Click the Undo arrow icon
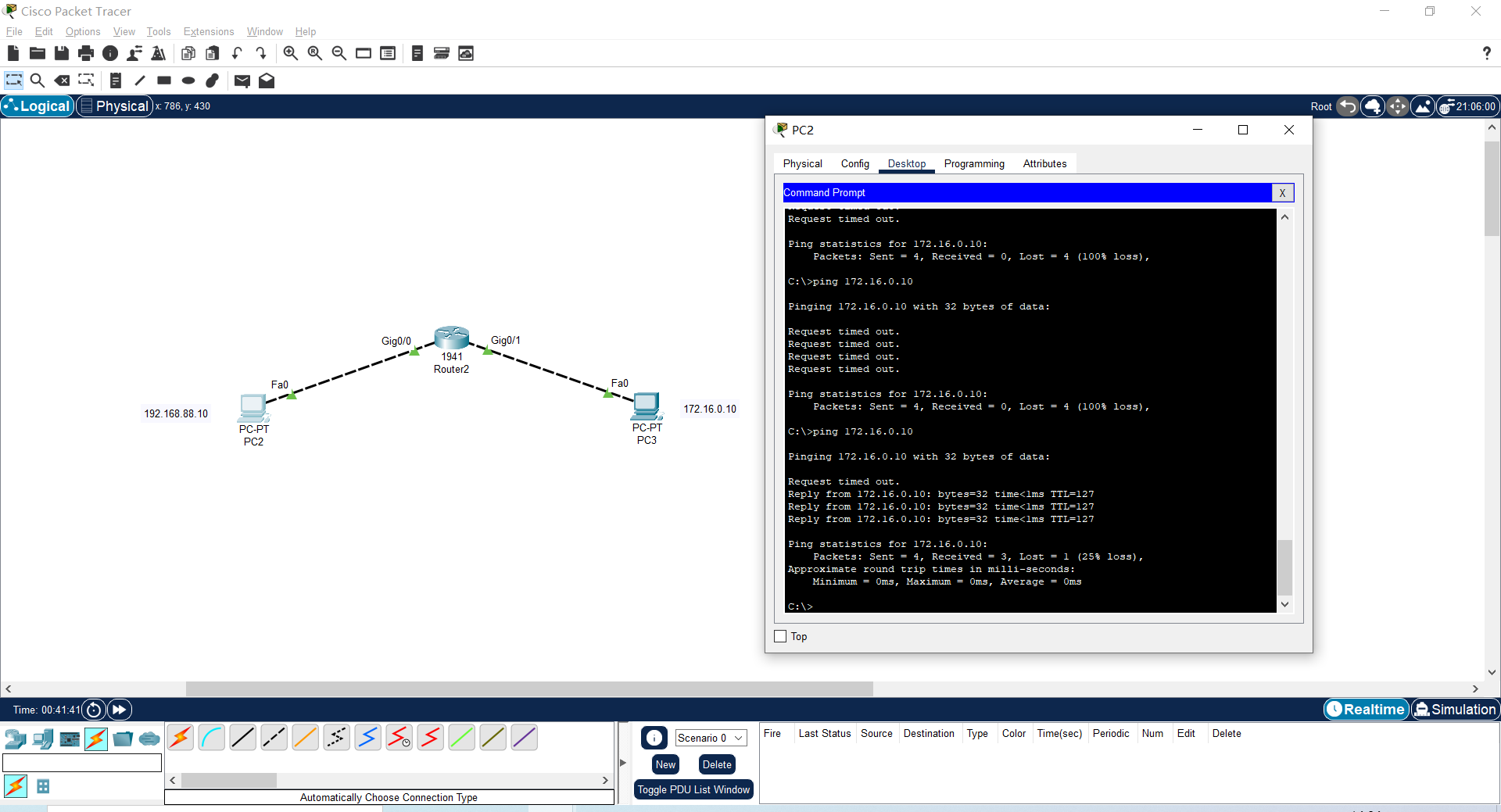 tap(237, 53)
